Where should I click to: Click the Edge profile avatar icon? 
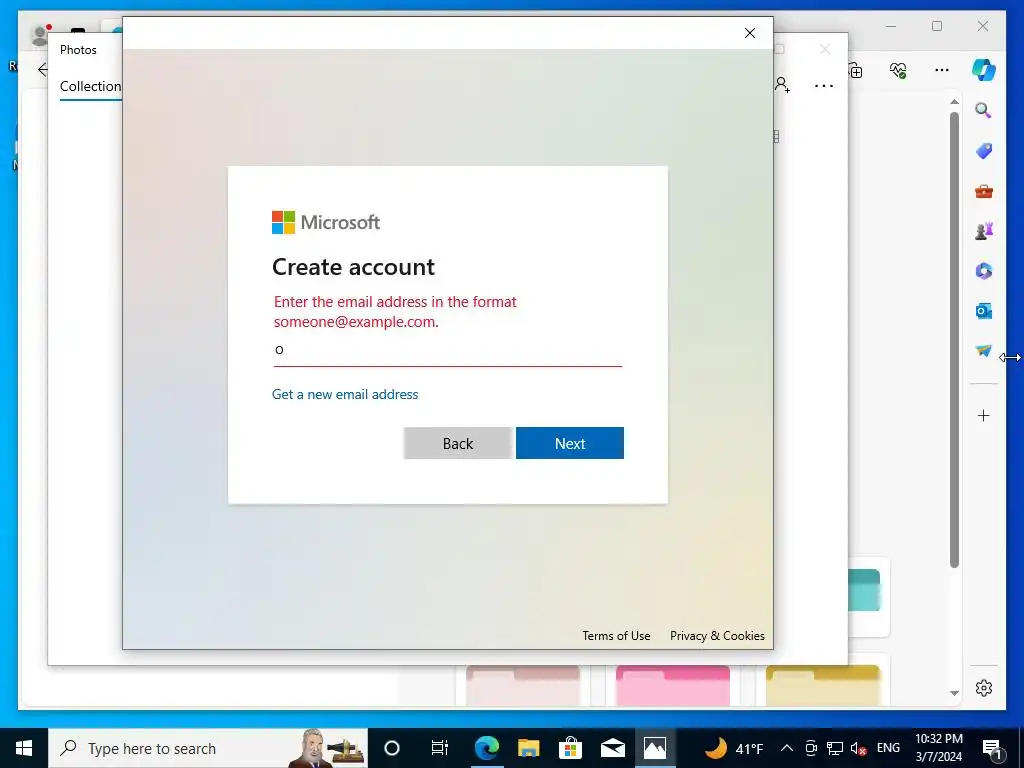coord(40,34)
